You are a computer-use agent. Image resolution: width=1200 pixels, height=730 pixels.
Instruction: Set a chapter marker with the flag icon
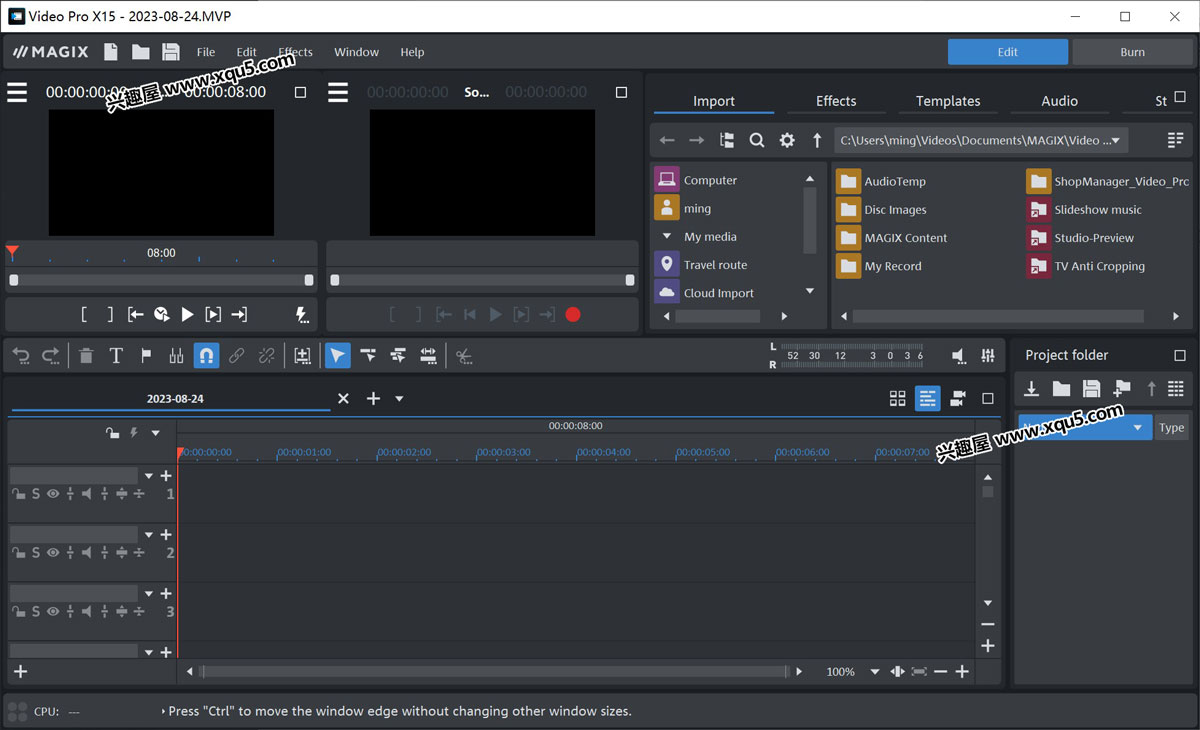point(146,355)
